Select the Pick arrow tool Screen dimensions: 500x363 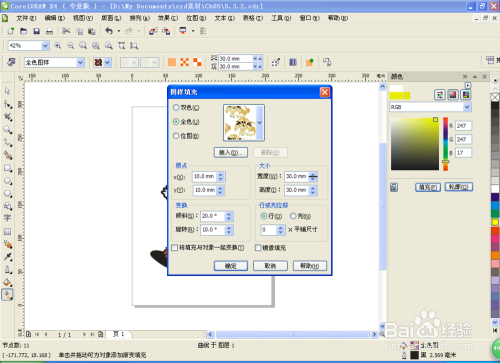pos(7,91)
